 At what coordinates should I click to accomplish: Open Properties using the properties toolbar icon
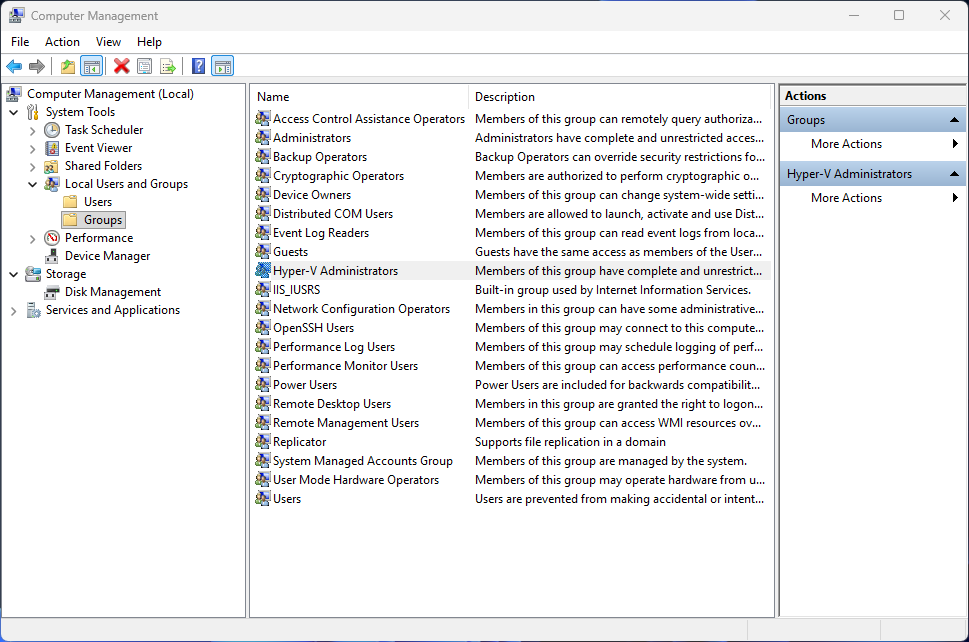point(146,66)
